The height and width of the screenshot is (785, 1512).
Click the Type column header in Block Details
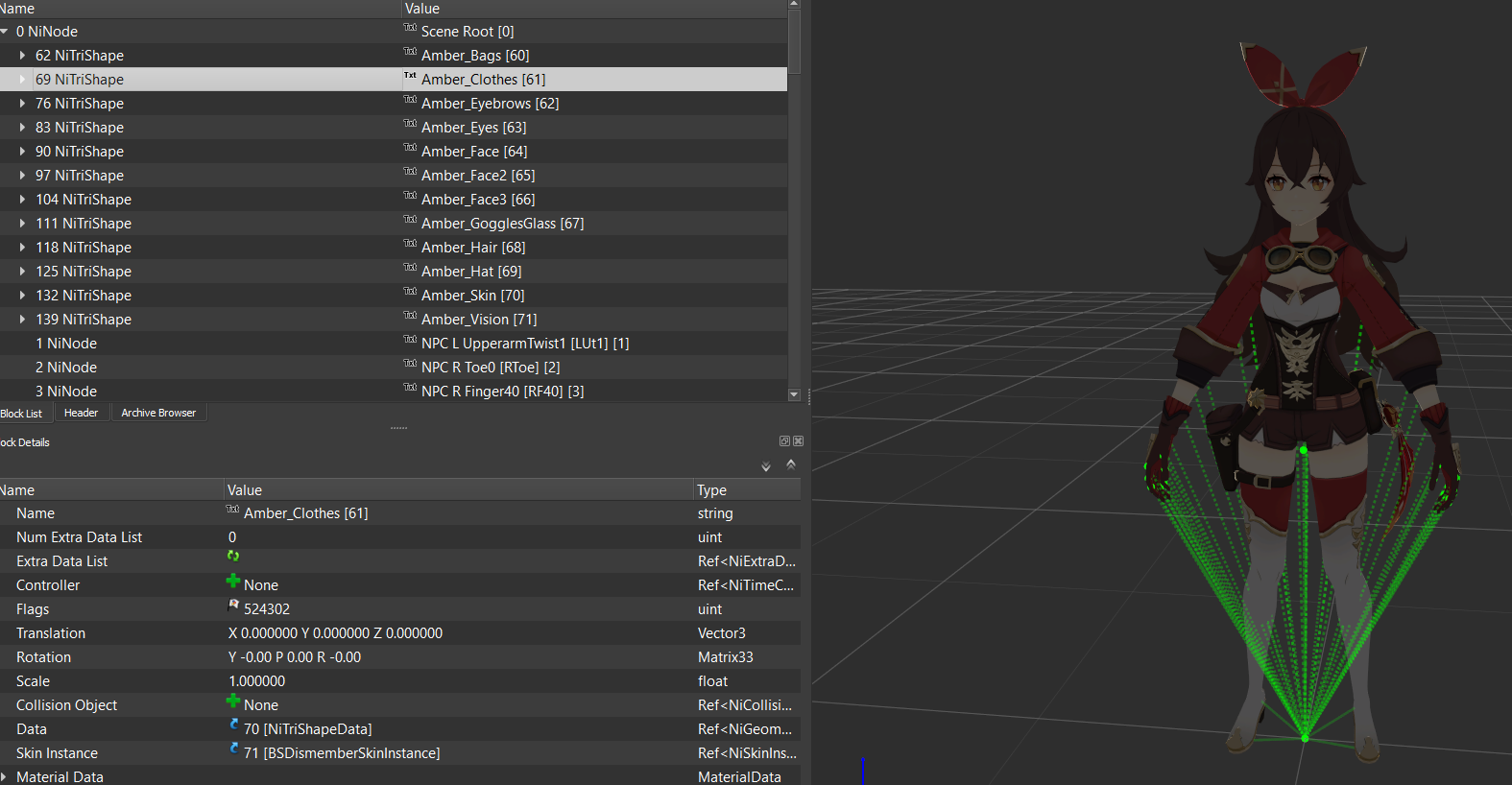(x=747, y=489)
